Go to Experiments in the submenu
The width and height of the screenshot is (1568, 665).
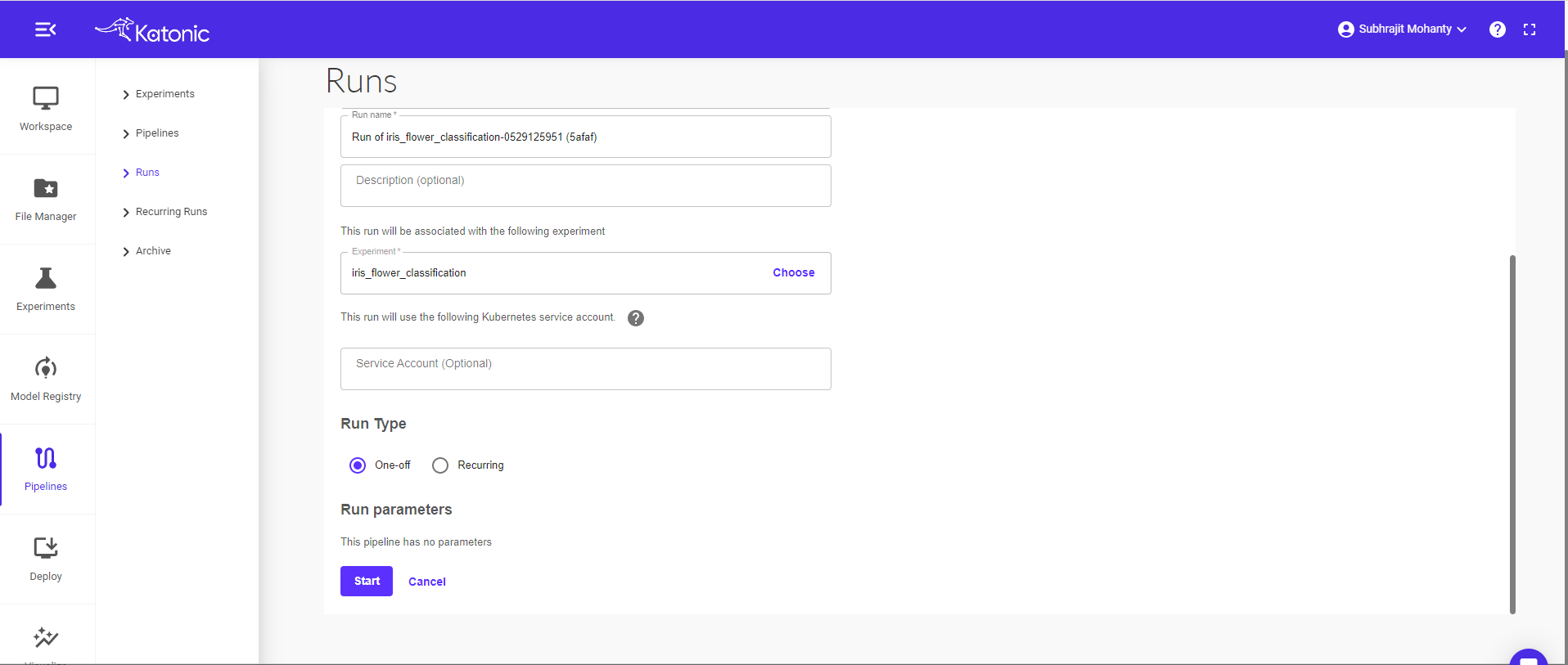pos(165,94)
